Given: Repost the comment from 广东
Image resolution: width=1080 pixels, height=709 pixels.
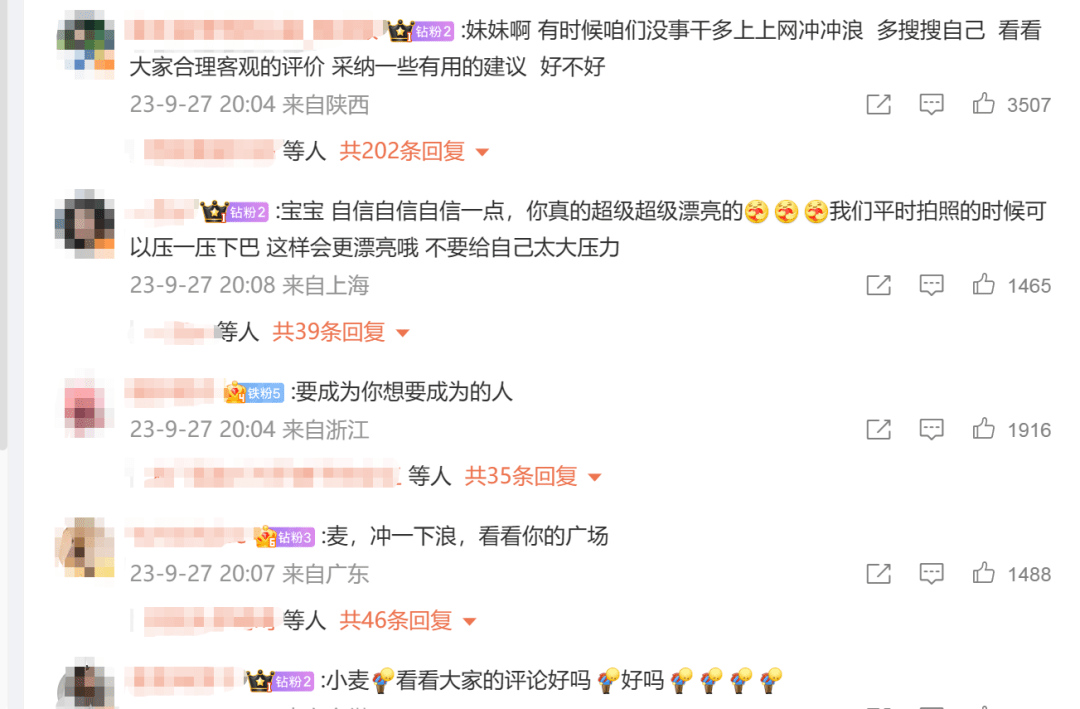Looking at the screenshot, I should (x=878, y=573).
